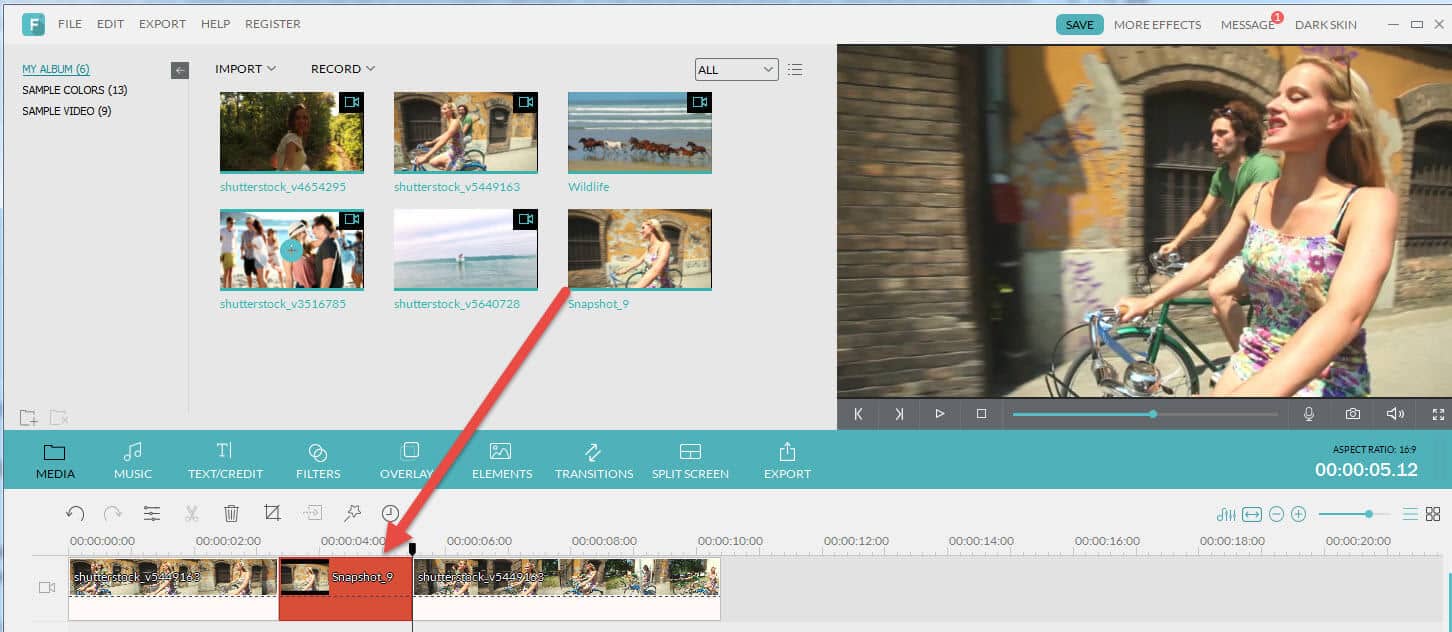Open the ELEMENTS tab

[500, 461]
